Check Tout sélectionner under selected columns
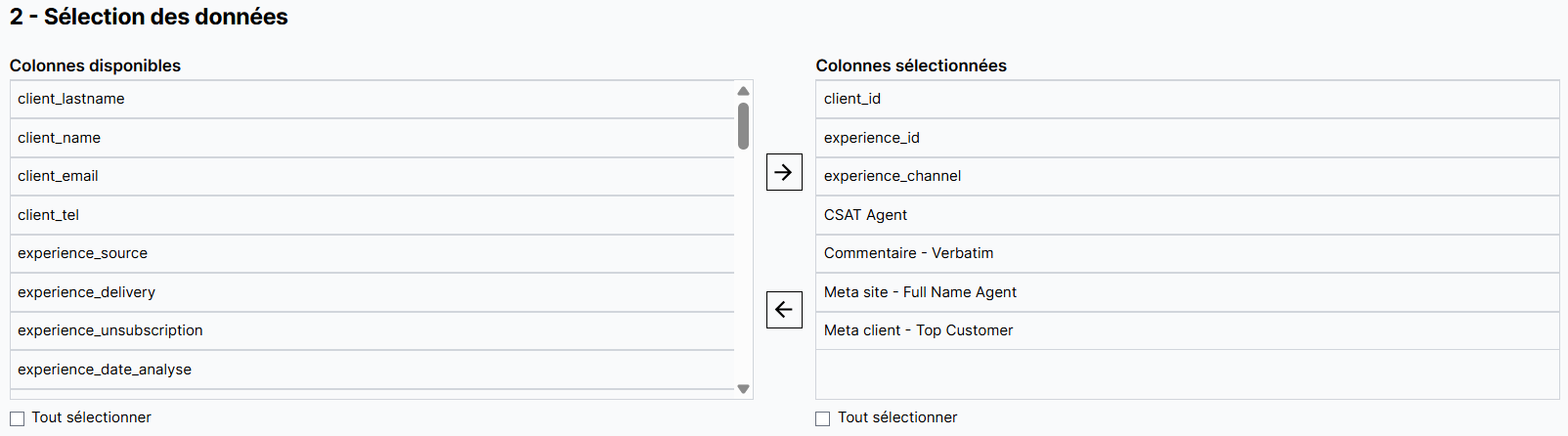The width and height of the screenshot is (1568, 436). pos(823,418)
